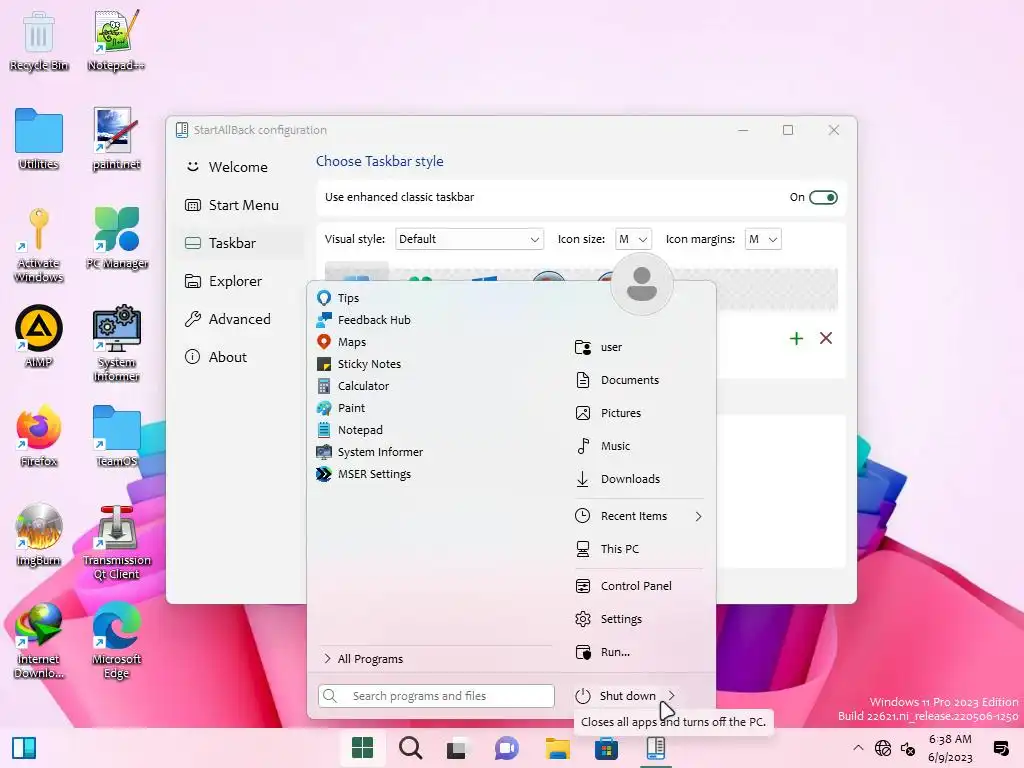Image resolution: width=1024 pixels, height=768 pixels.
Task: Open Sticky Notes from start menu
Action: [359, 364]
